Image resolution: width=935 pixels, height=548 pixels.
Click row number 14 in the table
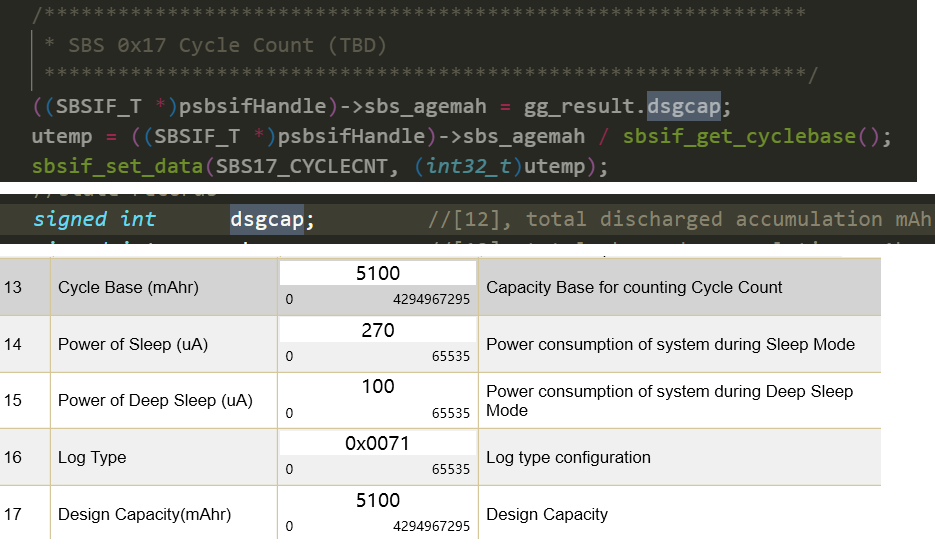coord(13,345)
